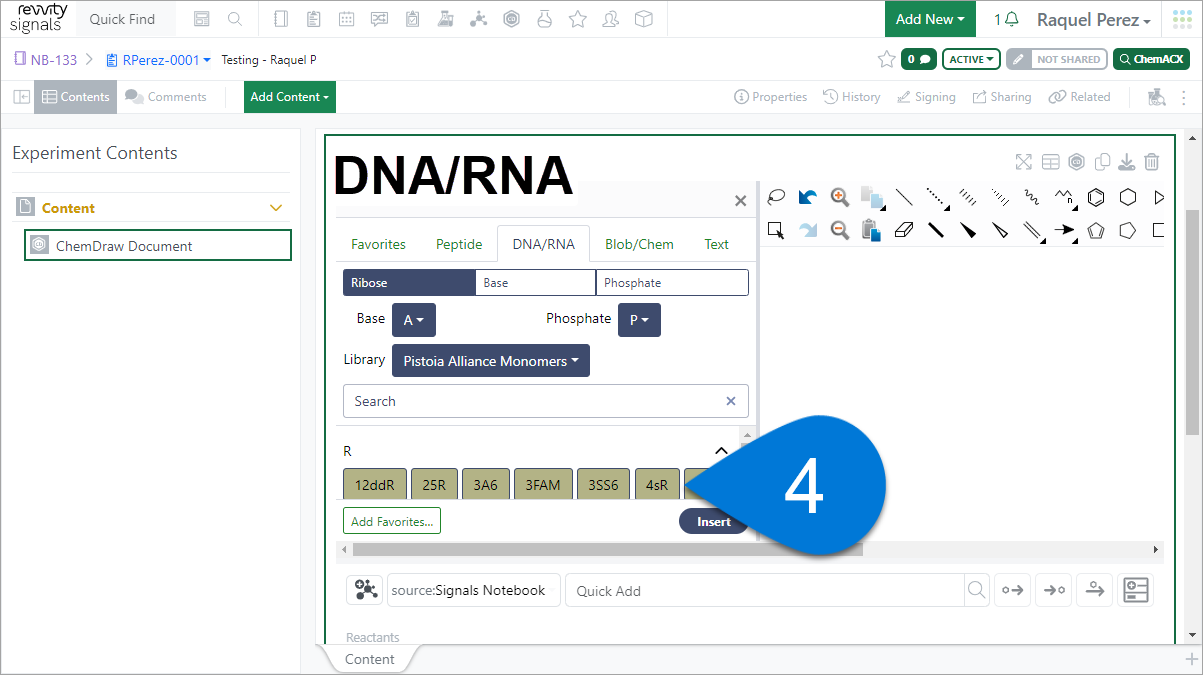
Task: Switch to the Peptide tab
Action: pyautogui.click(x=459, y=244)
